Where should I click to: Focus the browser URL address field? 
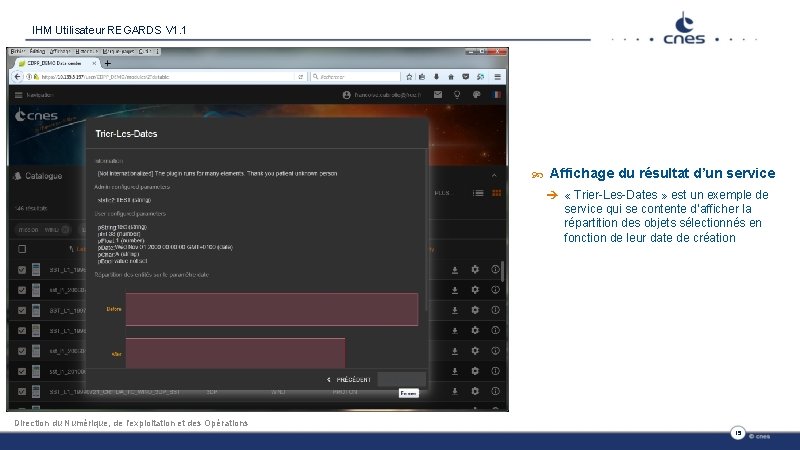(x=166, y=77)
